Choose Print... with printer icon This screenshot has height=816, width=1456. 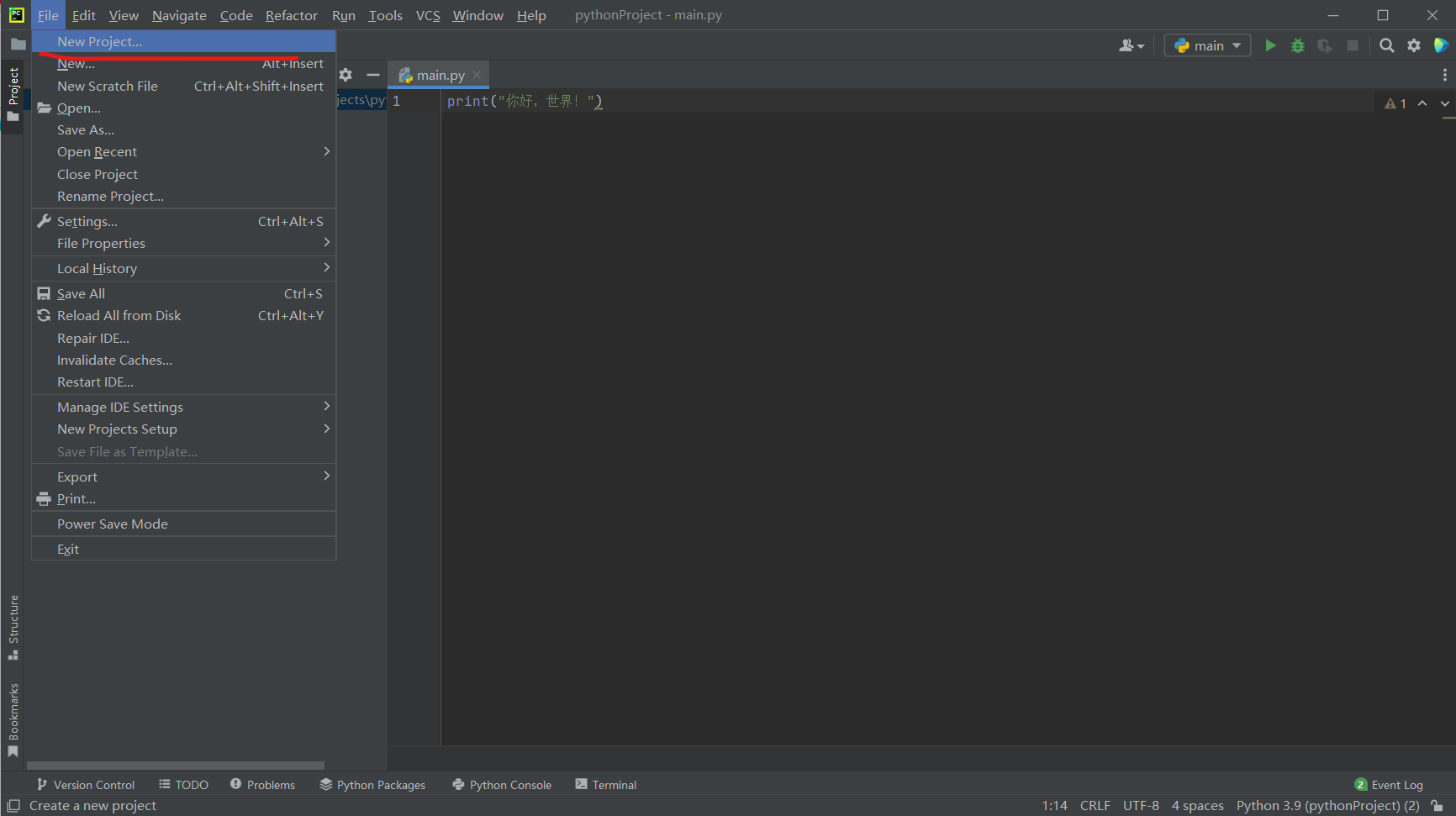[183, 498]
